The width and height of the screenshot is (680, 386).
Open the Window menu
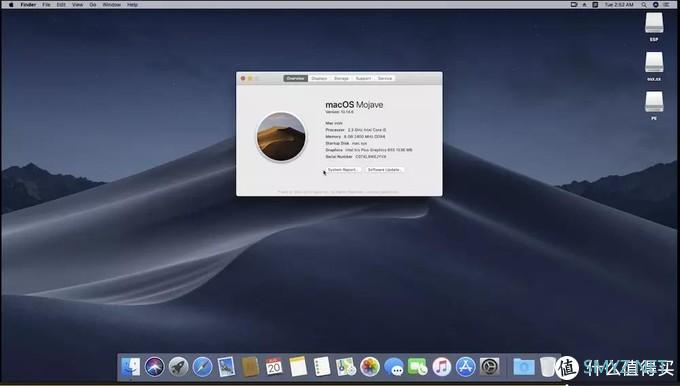(111, 5)
